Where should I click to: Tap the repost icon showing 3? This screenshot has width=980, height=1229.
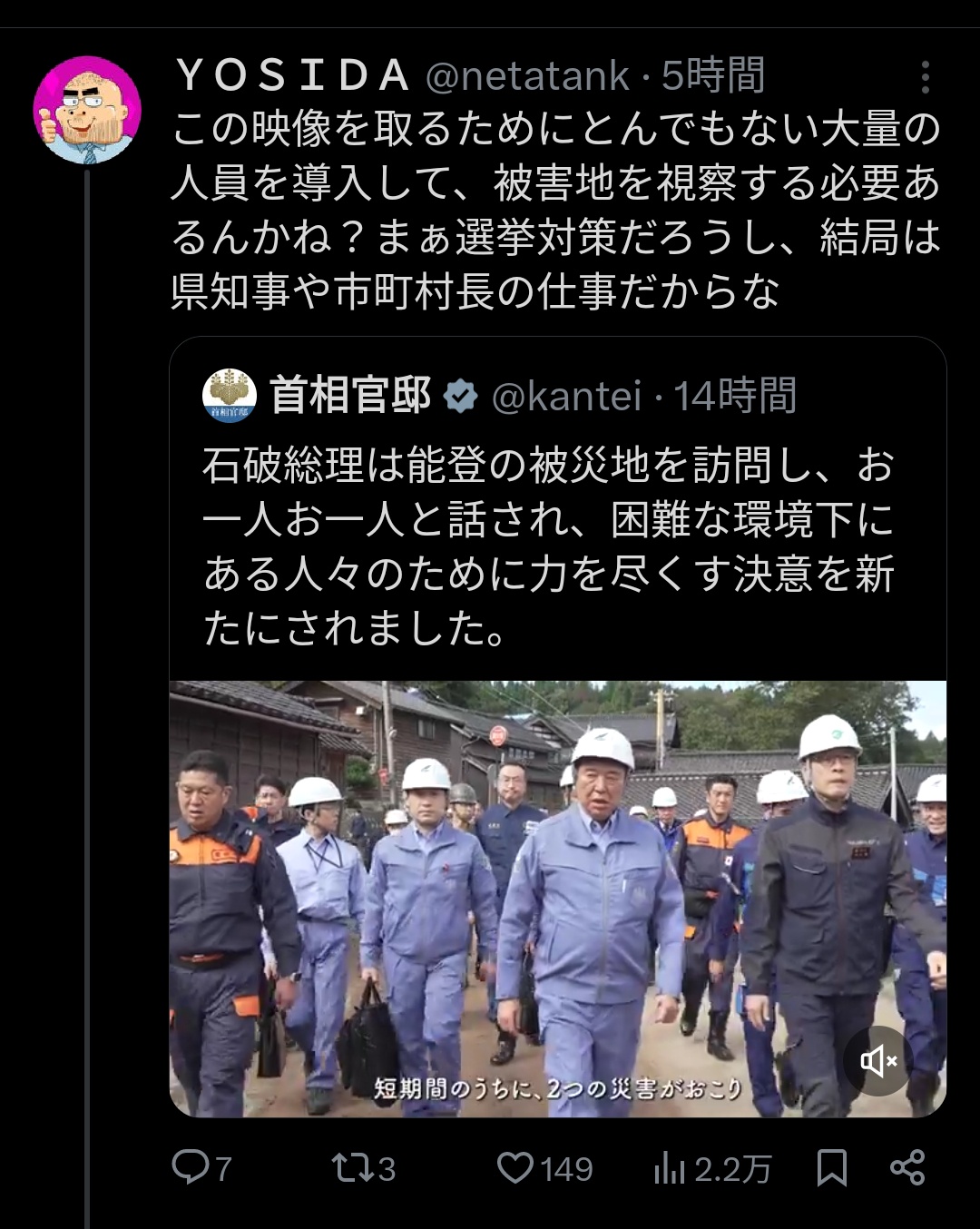tap(363, 1167)
